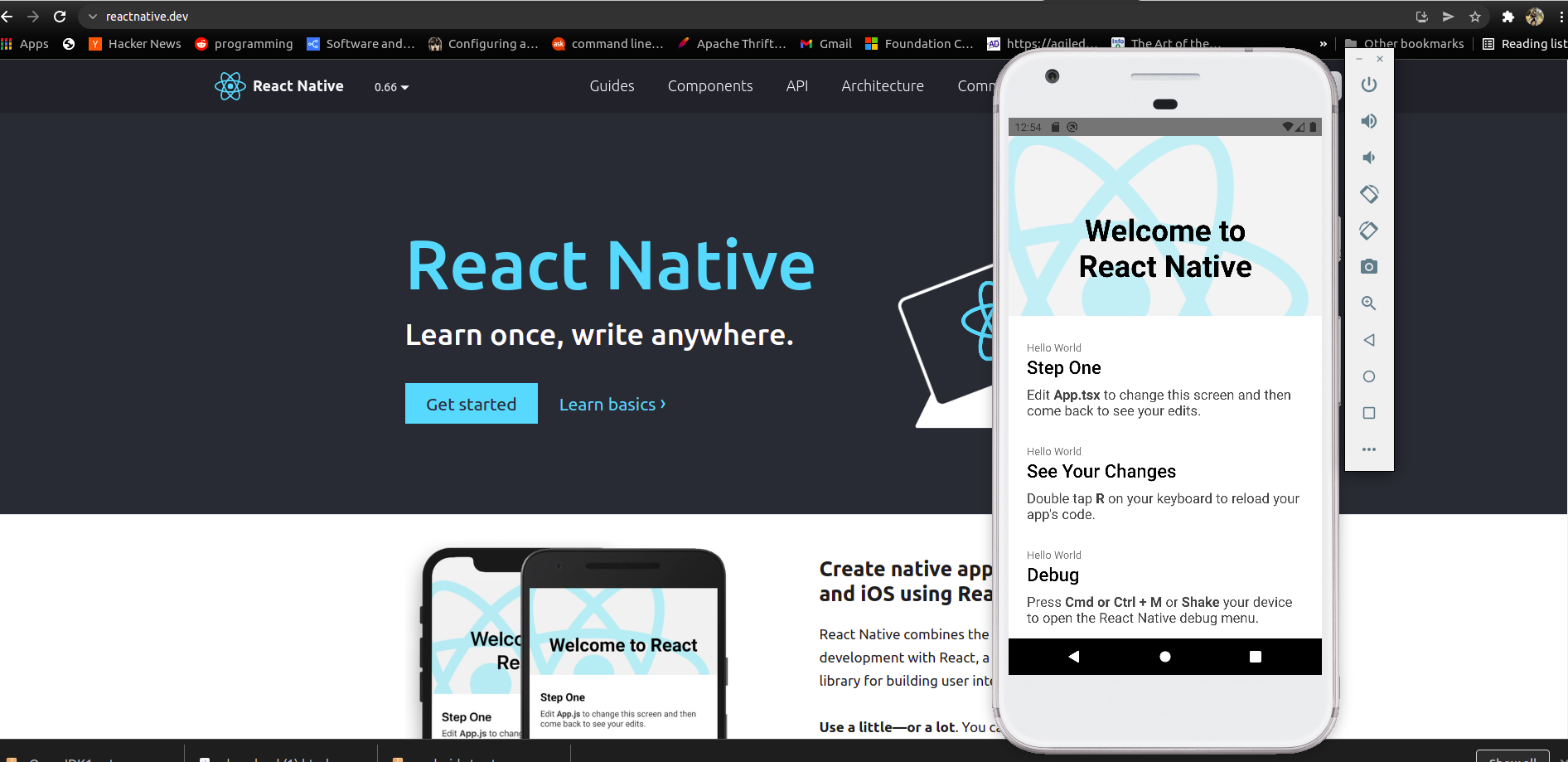Open the Components nav item
This screenshot has height=762, width=1568.
tap(710, 86)
